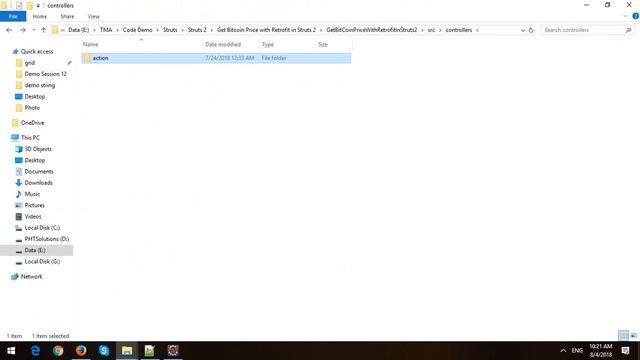Screen dimensions: 640x360
Task: Open Local Disk (C:) drive
Action: pyautogui.click(x=42, y=228)
